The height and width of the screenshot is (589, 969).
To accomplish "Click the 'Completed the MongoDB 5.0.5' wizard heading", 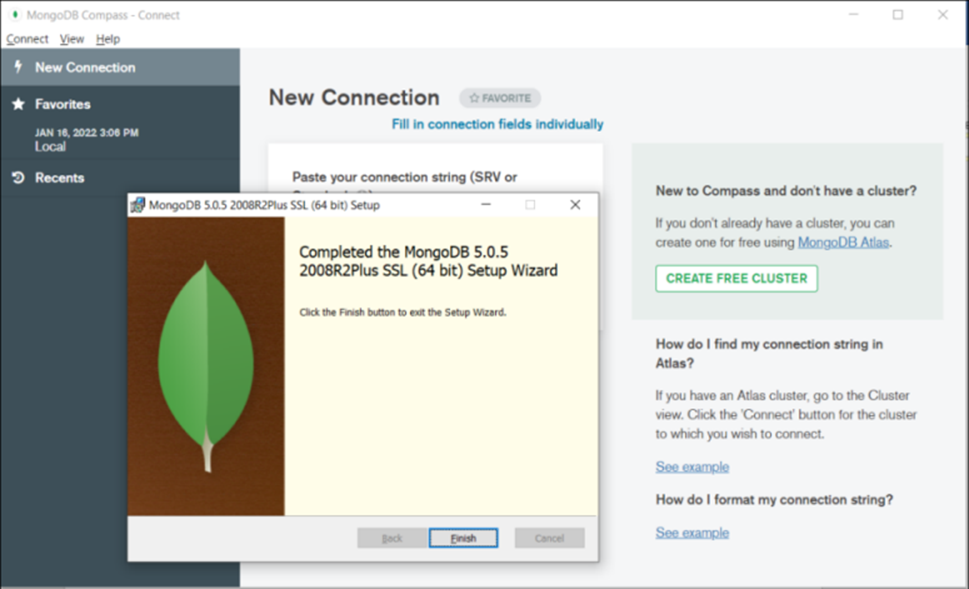I will 428,261.
